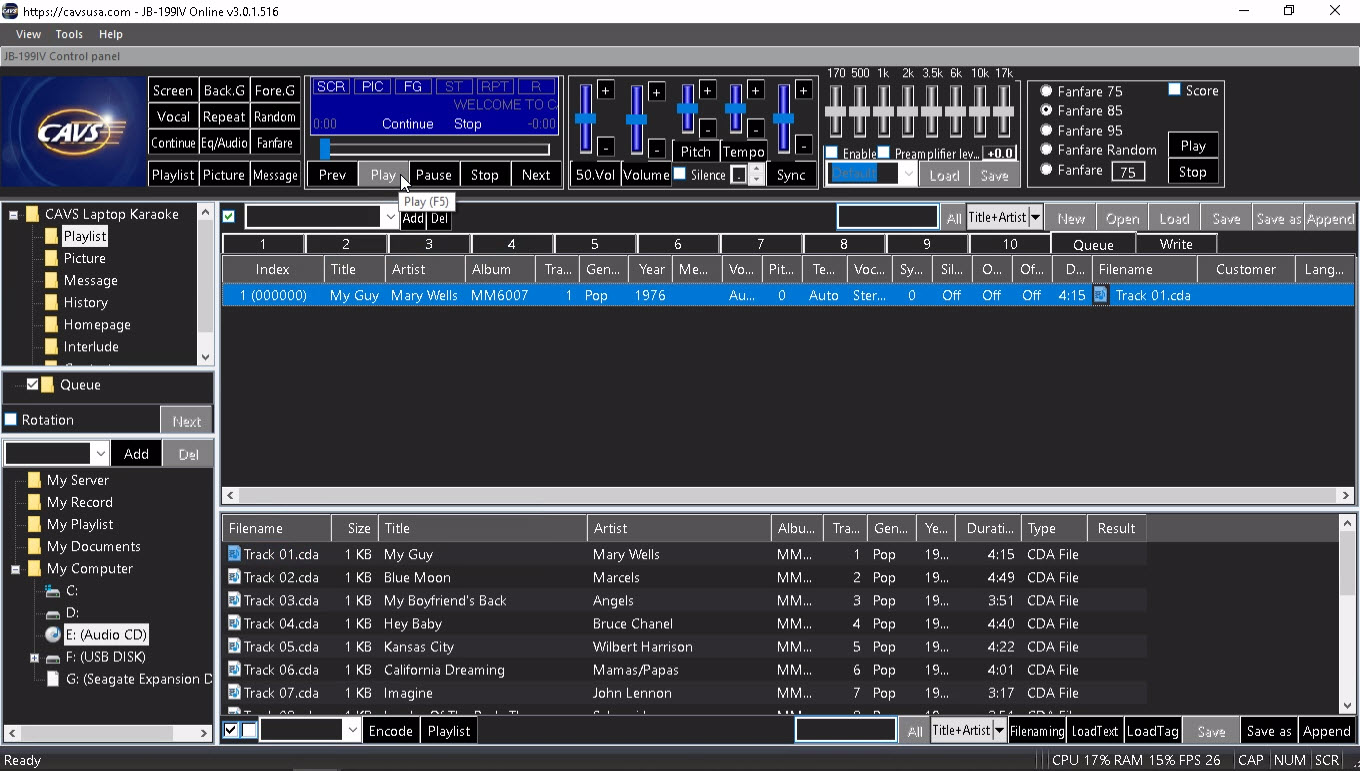Click the CAVS logo image
Viewport: 1360px width, 771px height.
pyautogui.click(x=74, y=131)
